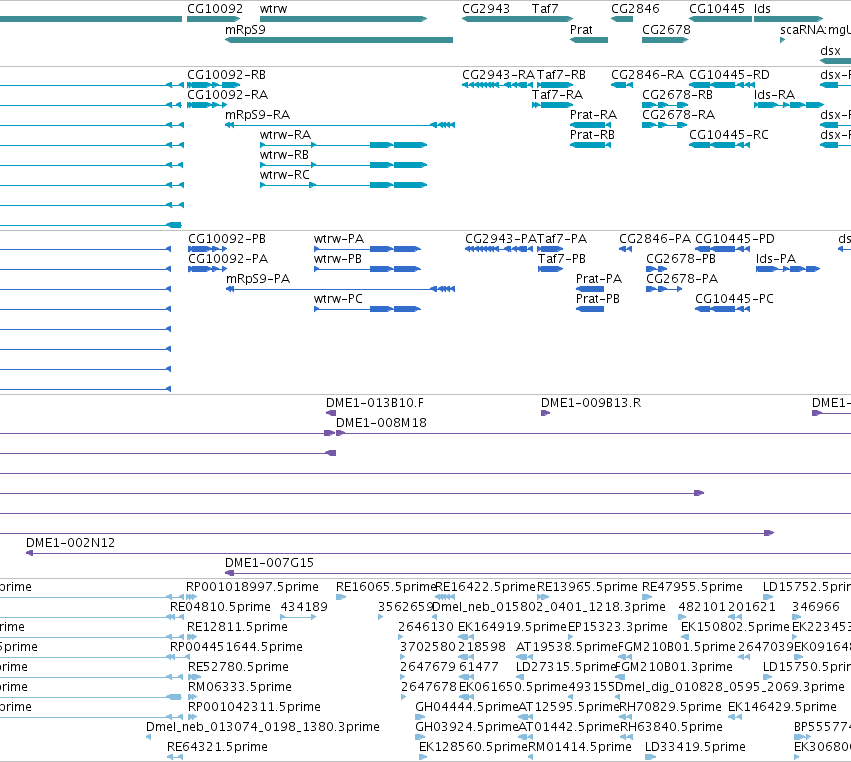Image resolution: width=851 pixels, height=762 pixels.
Task: Click the mRpS9 gene label
Action: click(245, 29)
